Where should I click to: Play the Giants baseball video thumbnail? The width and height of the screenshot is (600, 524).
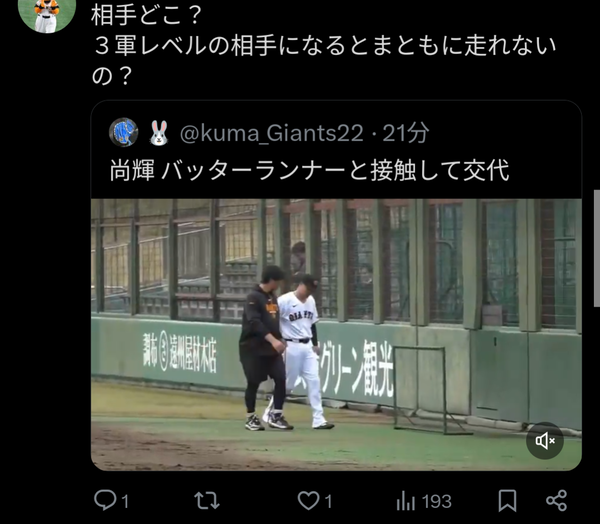click(336, 335)
